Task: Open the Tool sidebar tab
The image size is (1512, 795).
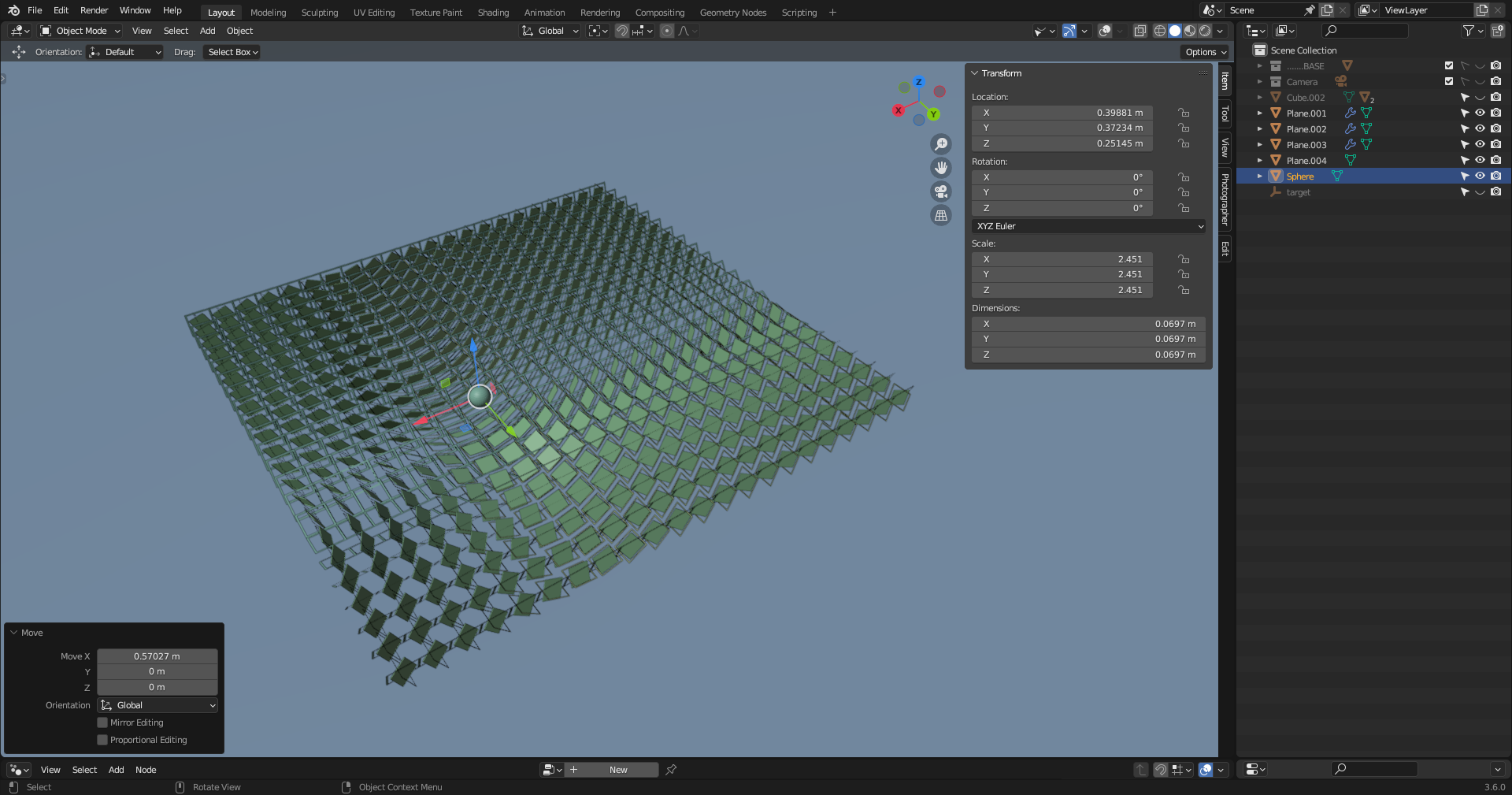Action: [x=1225, y=113]
